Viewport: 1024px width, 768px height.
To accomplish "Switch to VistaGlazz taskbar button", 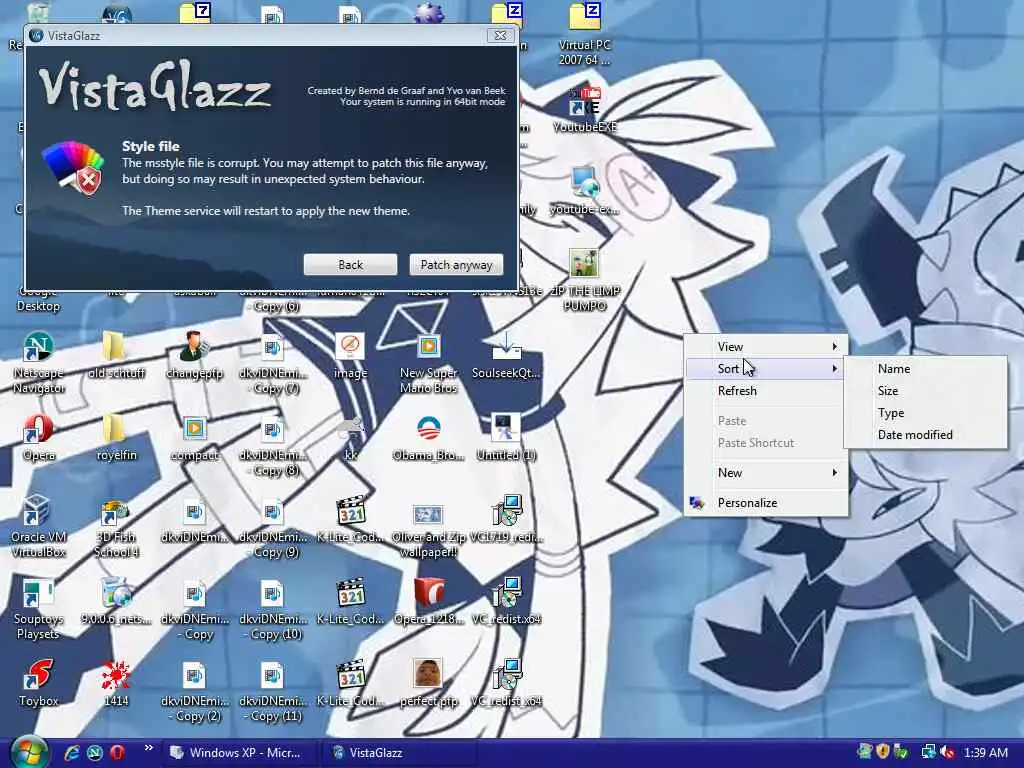I will coord(398,753).
